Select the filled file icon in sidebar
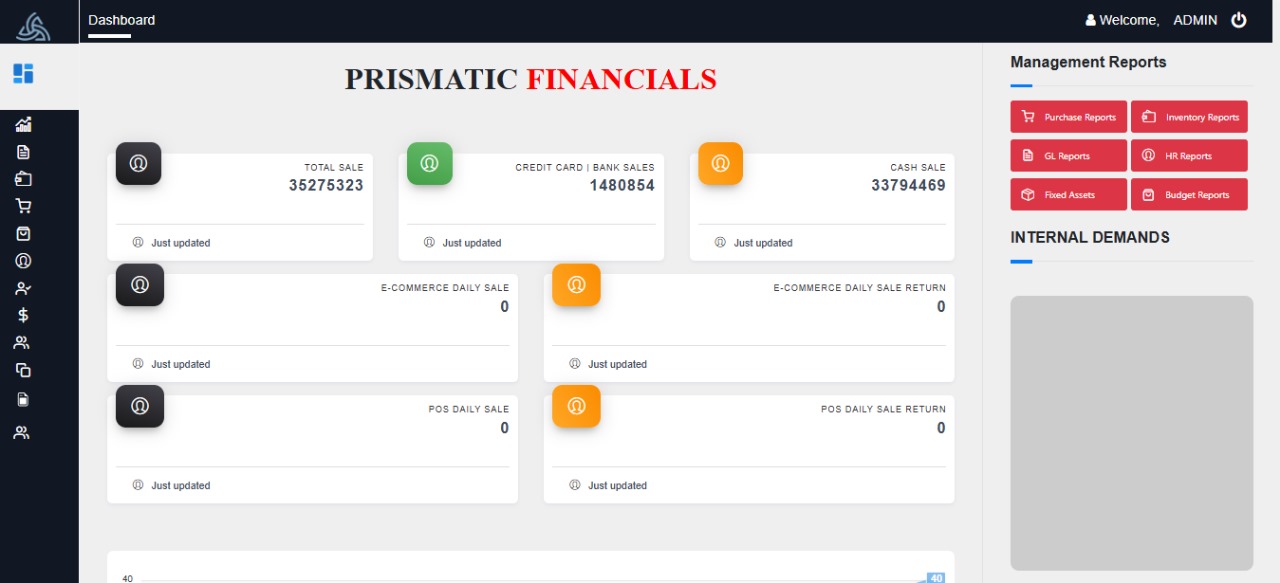The height and width of the screenshot is (583, 1280). coord(23,399)
